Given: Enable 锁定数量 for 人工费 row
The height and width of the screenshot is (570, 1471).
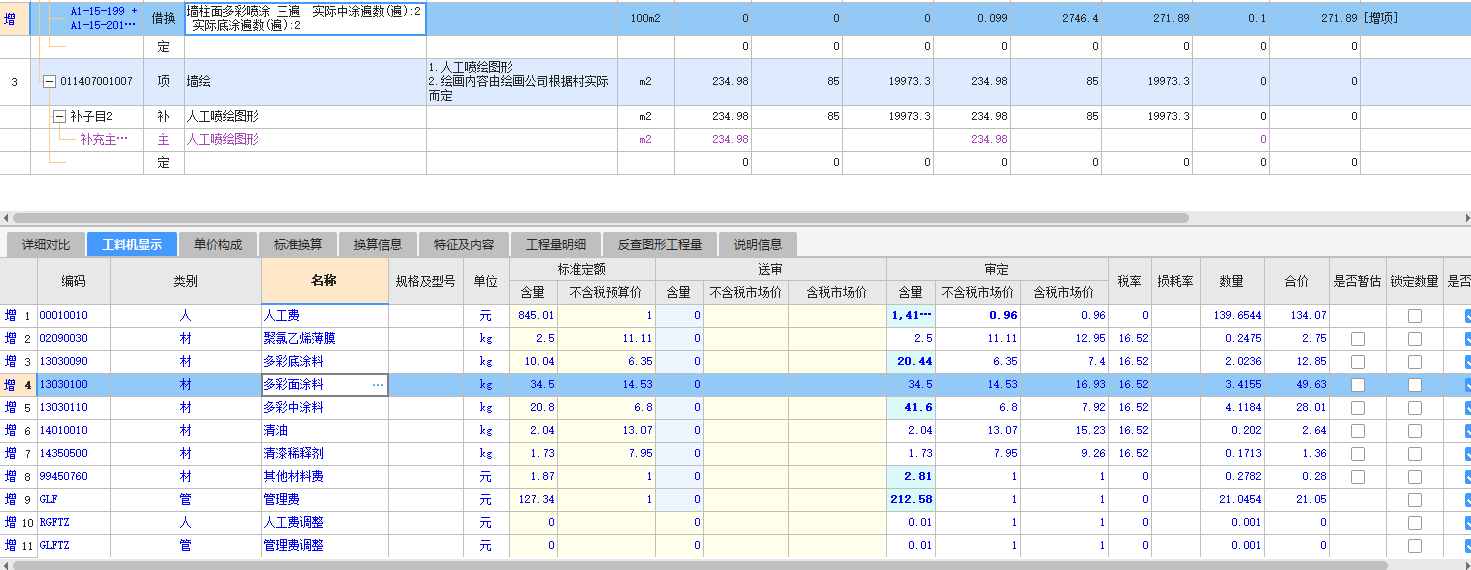Looking at the screenshot, I should (1414, 316).
